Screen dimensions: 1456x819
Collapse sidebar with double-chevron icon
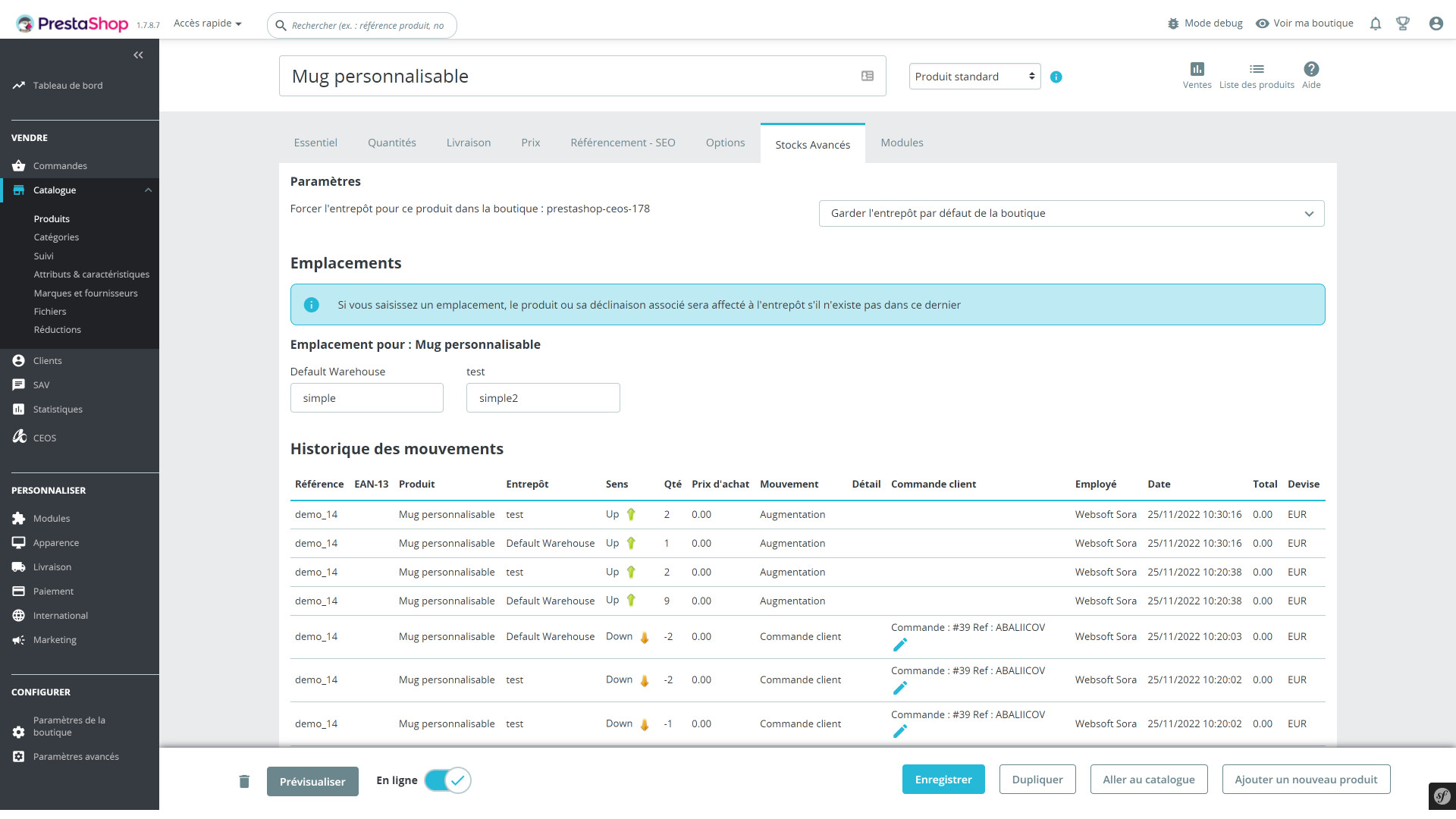(x=138, y=55)
